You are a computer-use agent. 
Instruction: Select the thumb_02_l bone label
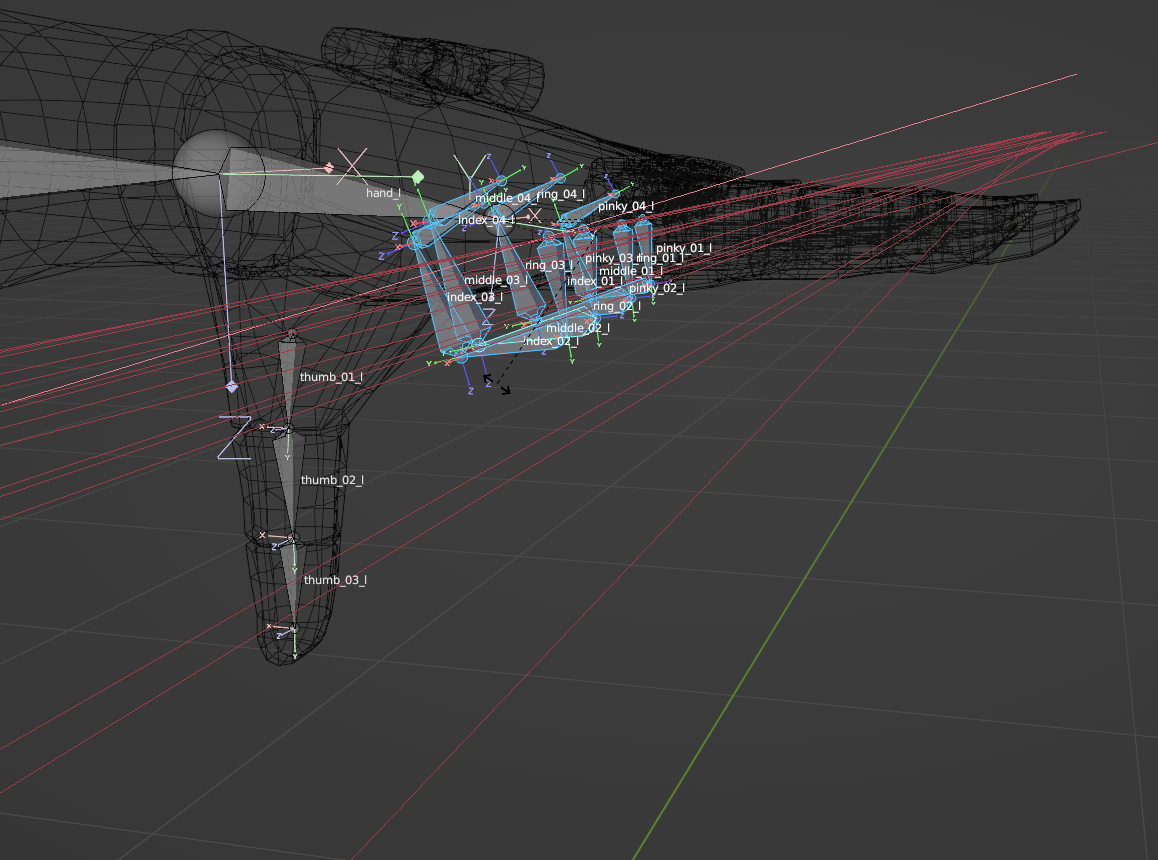coord(332,480)
